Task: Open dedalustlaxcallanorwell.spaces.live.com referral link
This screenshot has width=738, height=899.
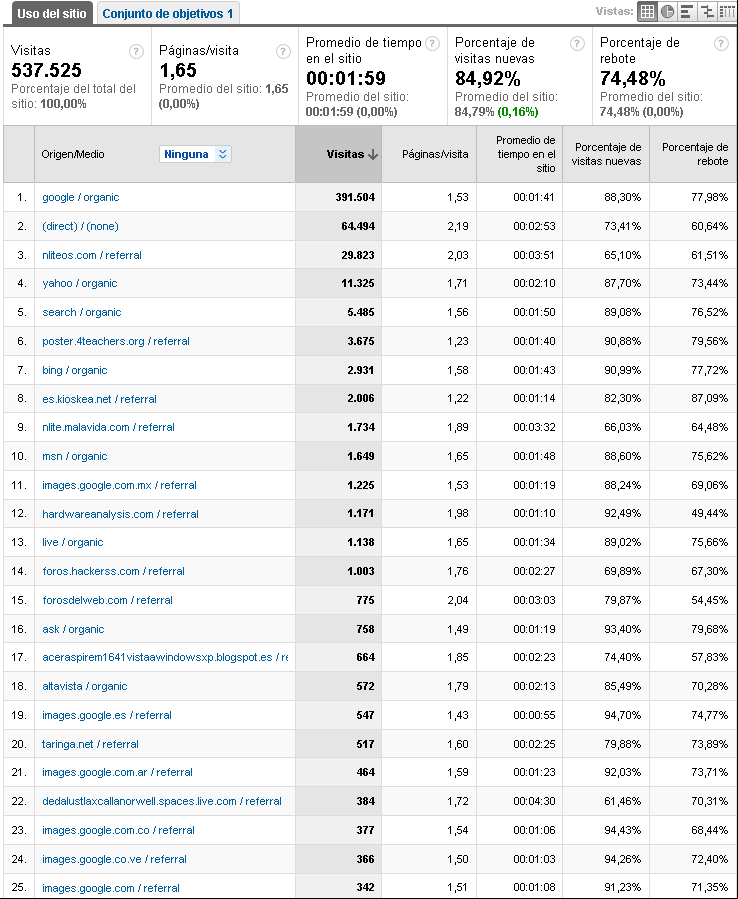Action: (x=162, y=801)
